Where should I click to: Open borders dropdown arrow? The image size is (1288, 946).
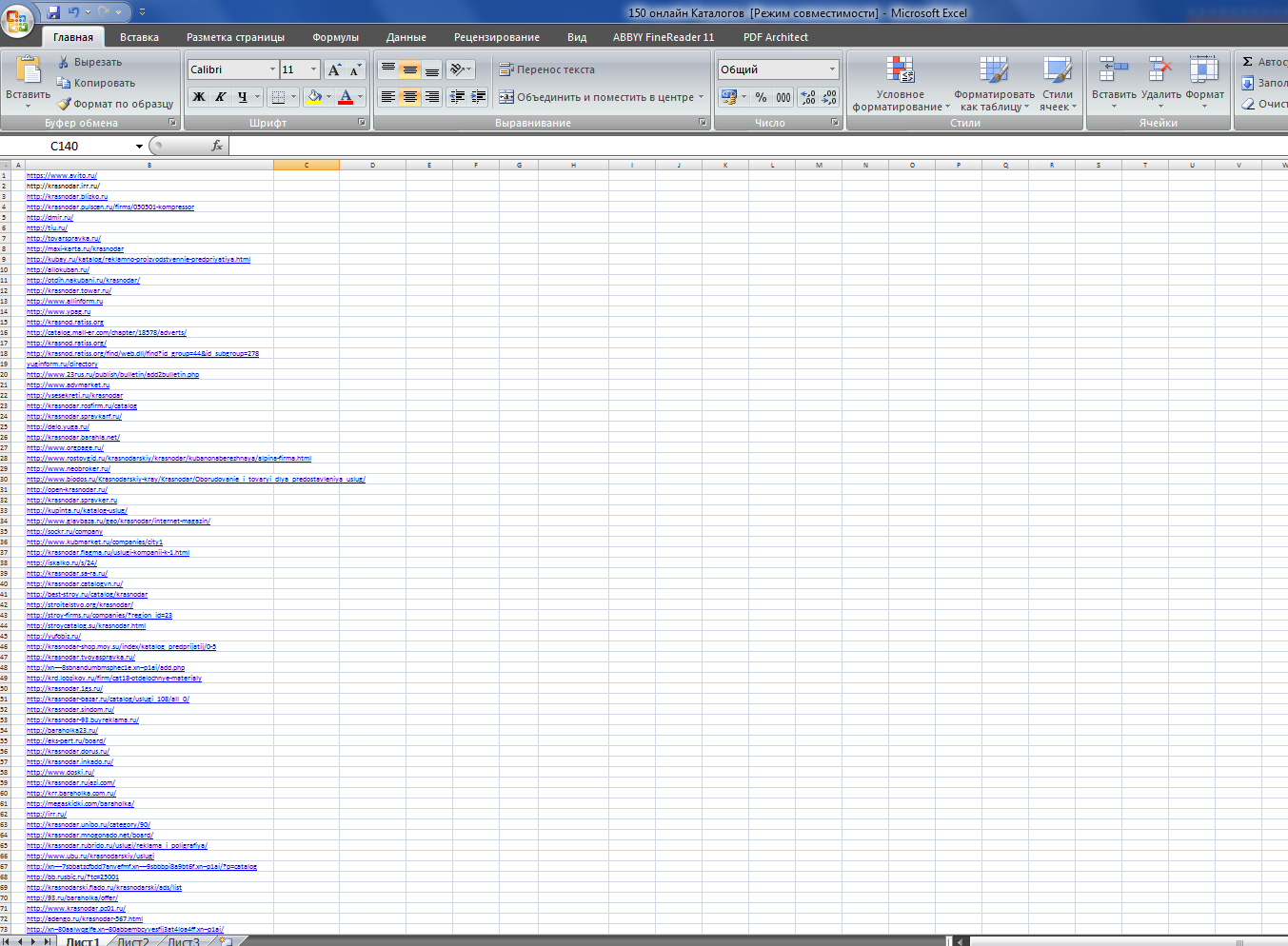click(x=293, y=97)
